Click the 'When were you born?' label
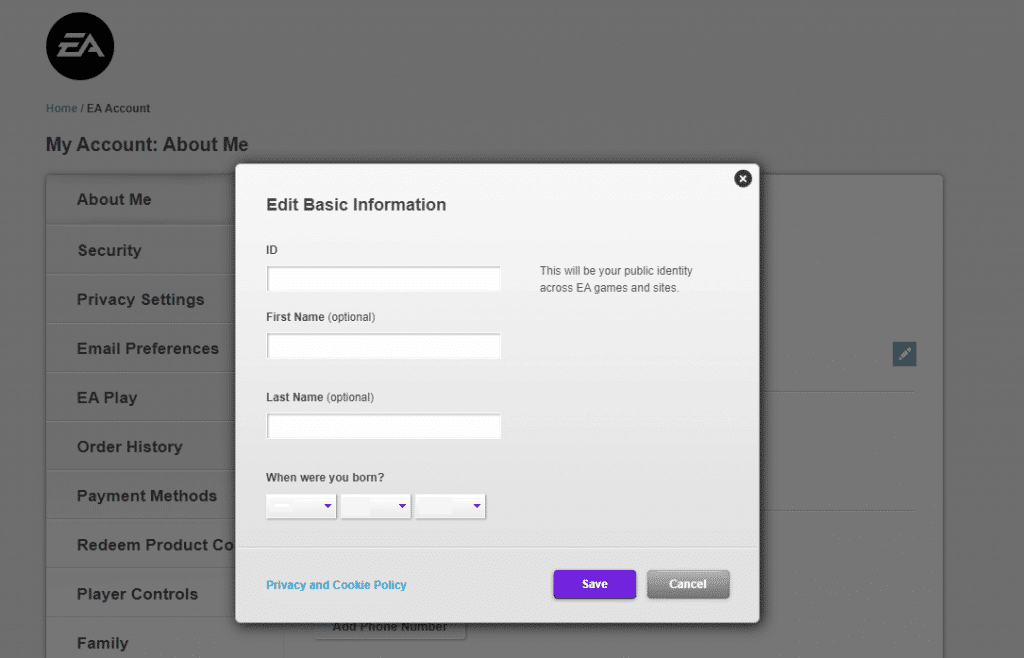 [x=325, y=477]
